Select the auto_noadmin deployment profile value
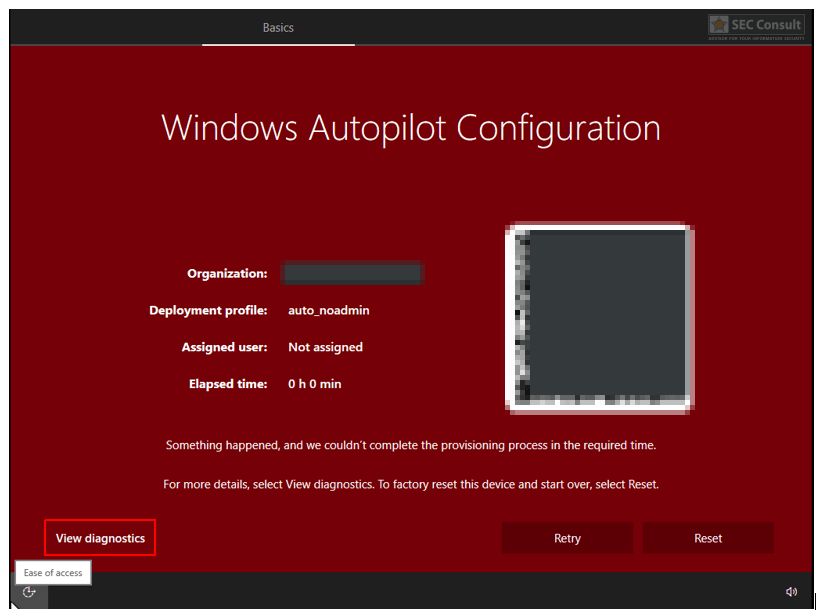 pos(329,310)
